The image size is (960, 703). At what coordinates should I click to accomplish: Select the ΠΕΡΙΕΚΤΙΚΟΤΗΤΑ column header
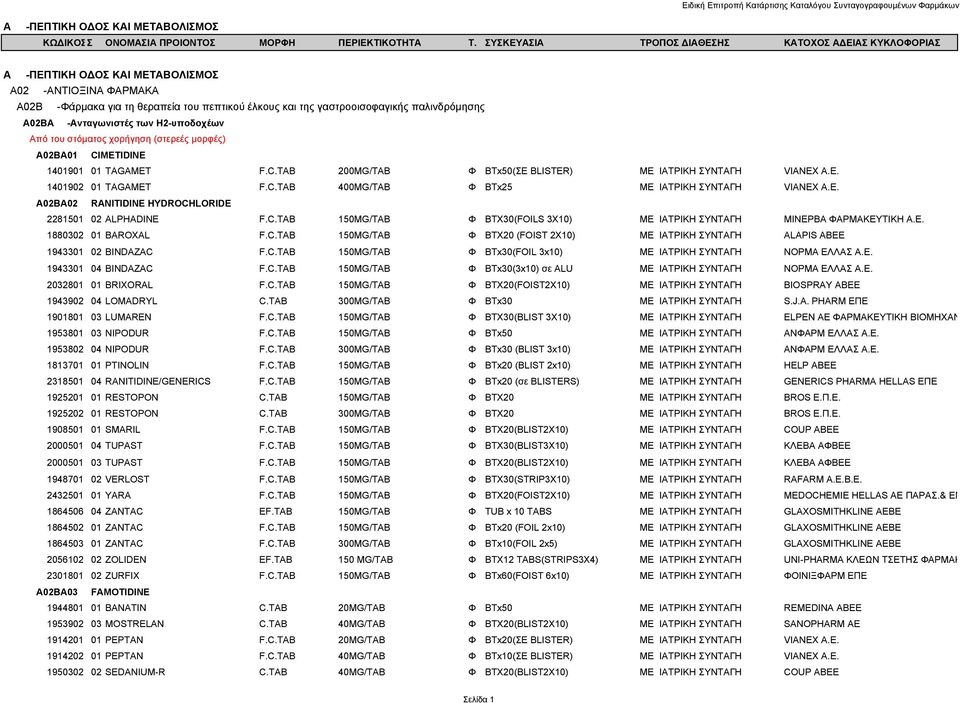pyautogui.click(x=380, y=43)
